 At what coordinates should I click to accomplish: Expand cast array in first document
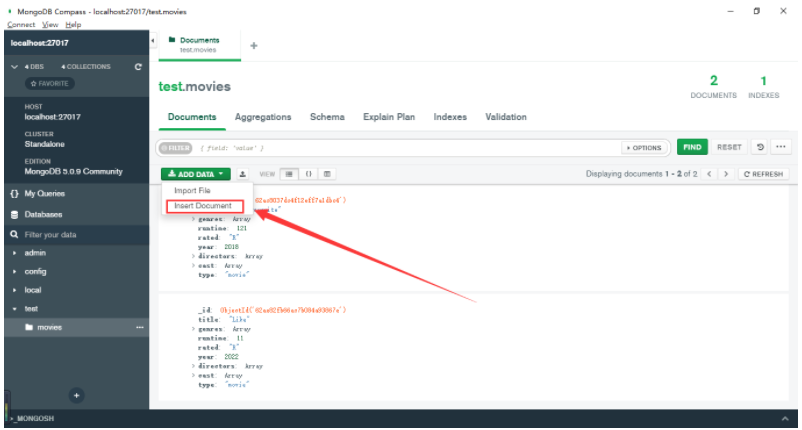click(193, 265)
